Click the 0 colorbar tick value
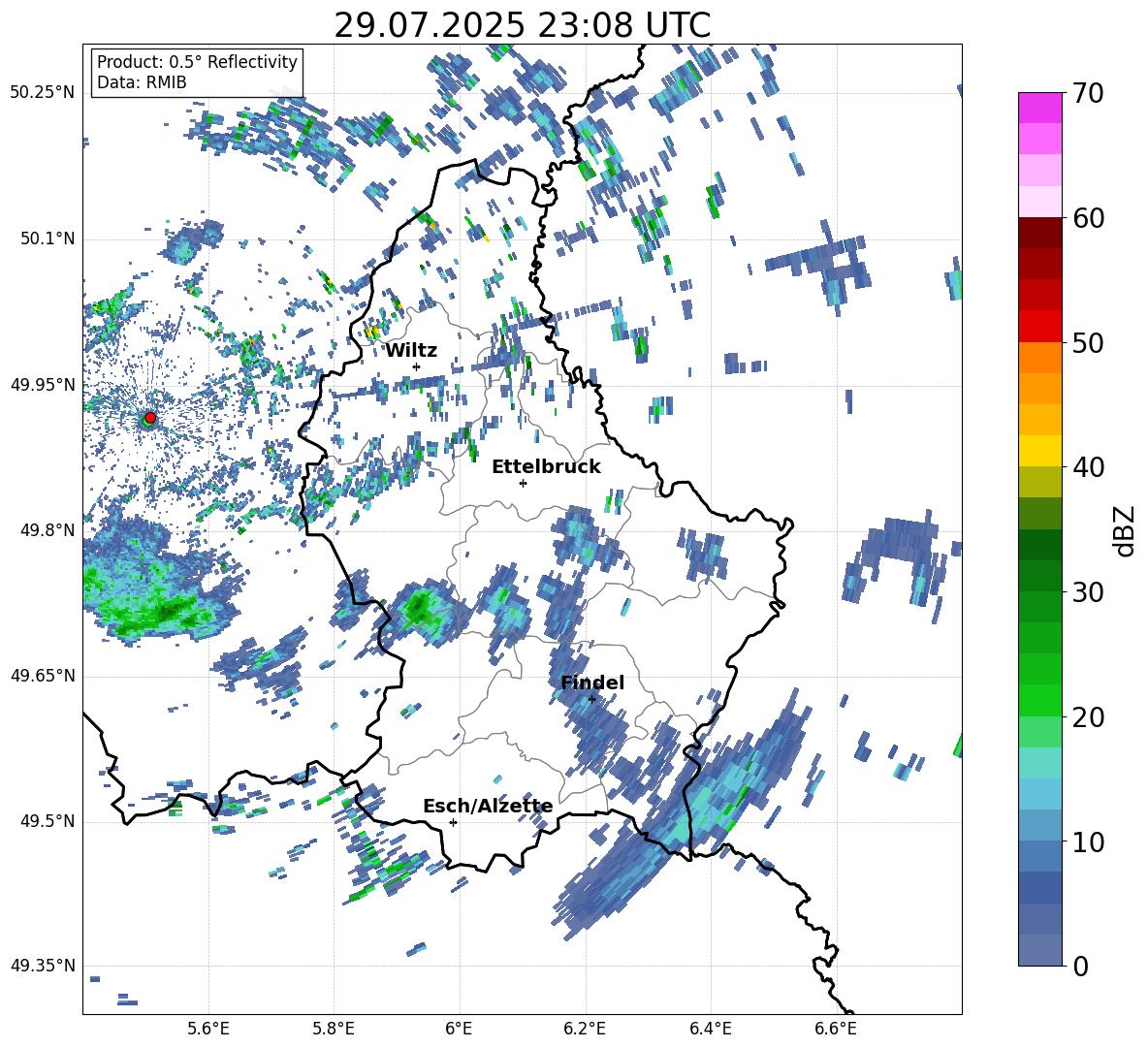Image resolution: width=1148 pixels, height=1048 pixels. click(x=1081, y=966)
